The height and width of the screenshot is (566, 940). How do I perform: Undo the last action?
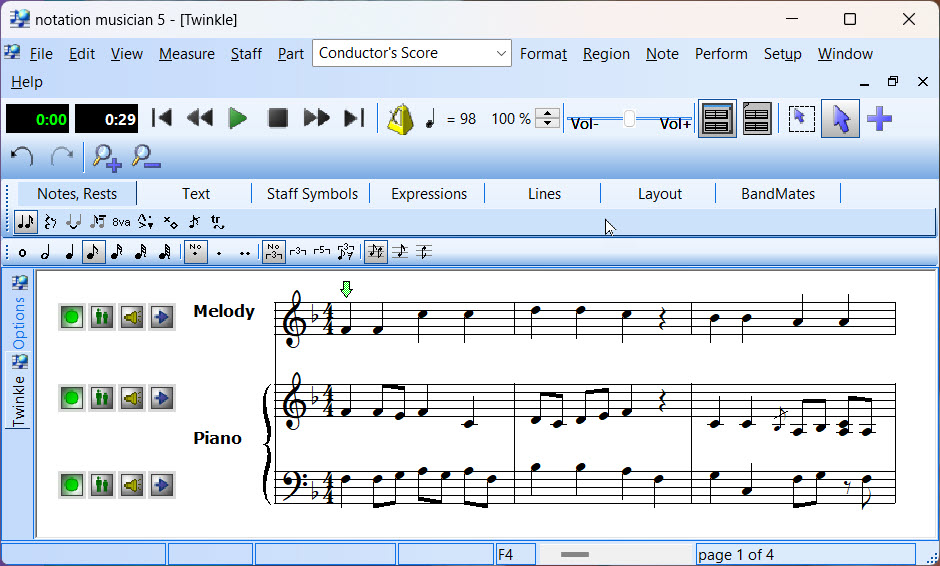pyautogui.click(x=22, y=158)
